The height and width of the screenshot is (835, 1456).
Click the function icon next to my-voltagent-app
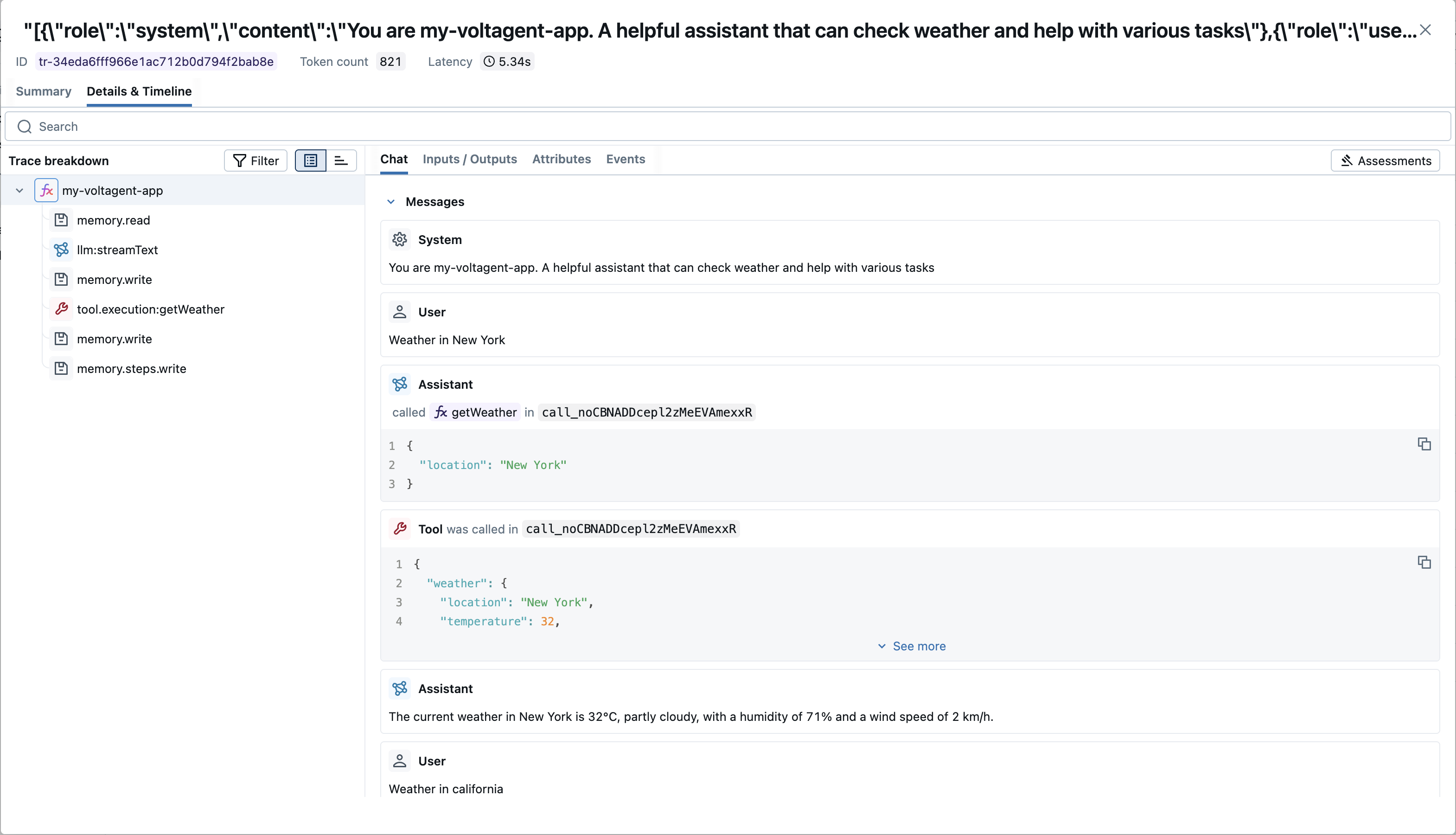46,190
